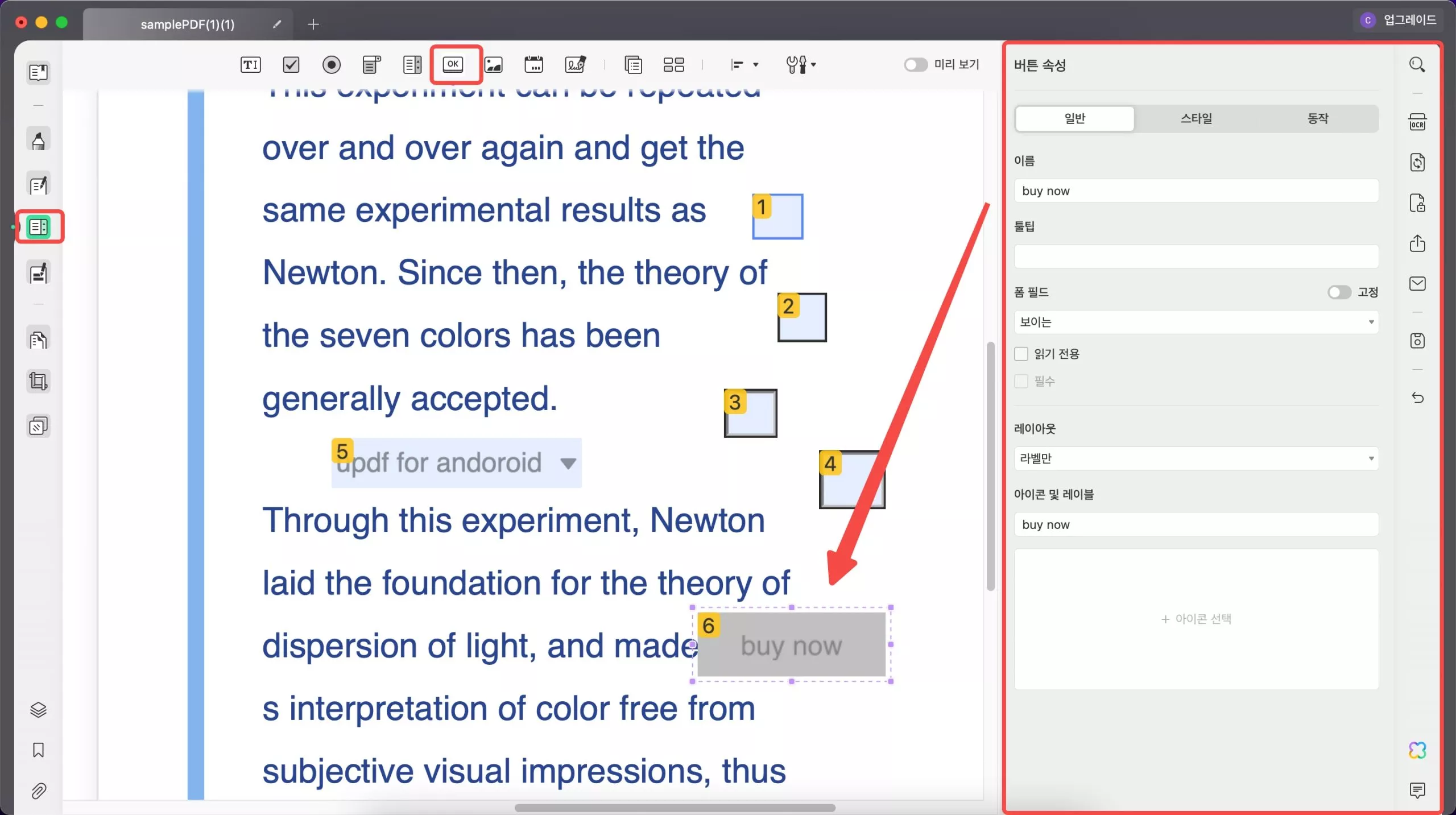Open the Fill and Sign mode

(39, 273)
